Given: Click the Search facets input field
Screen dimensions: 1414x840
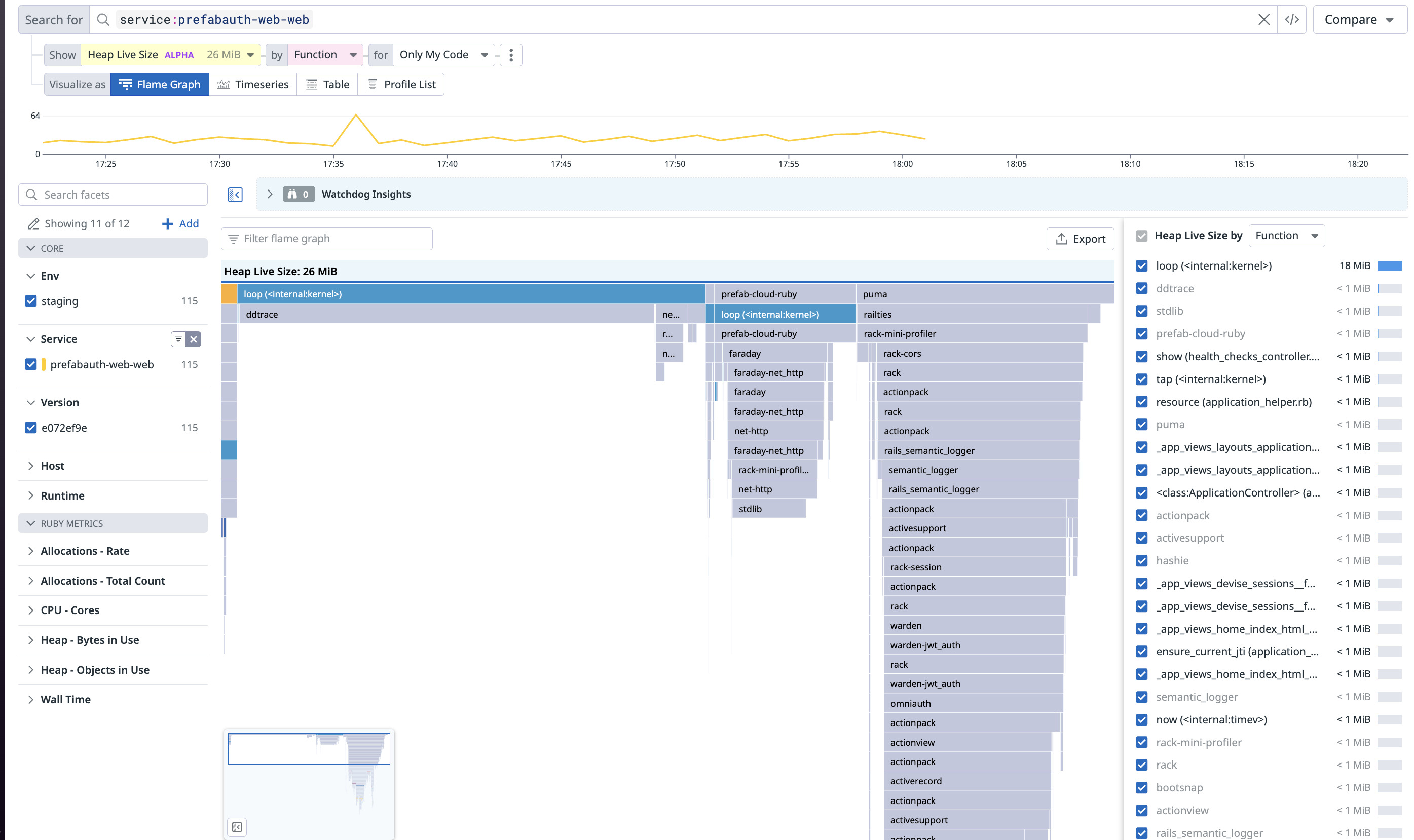Looking at the screenshot, I should tap(113, 195).
